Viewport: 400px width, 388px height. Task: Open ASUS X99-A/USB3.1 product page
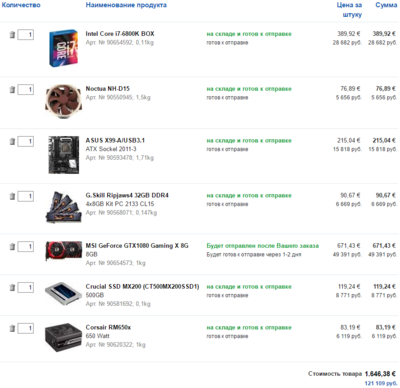115,140
